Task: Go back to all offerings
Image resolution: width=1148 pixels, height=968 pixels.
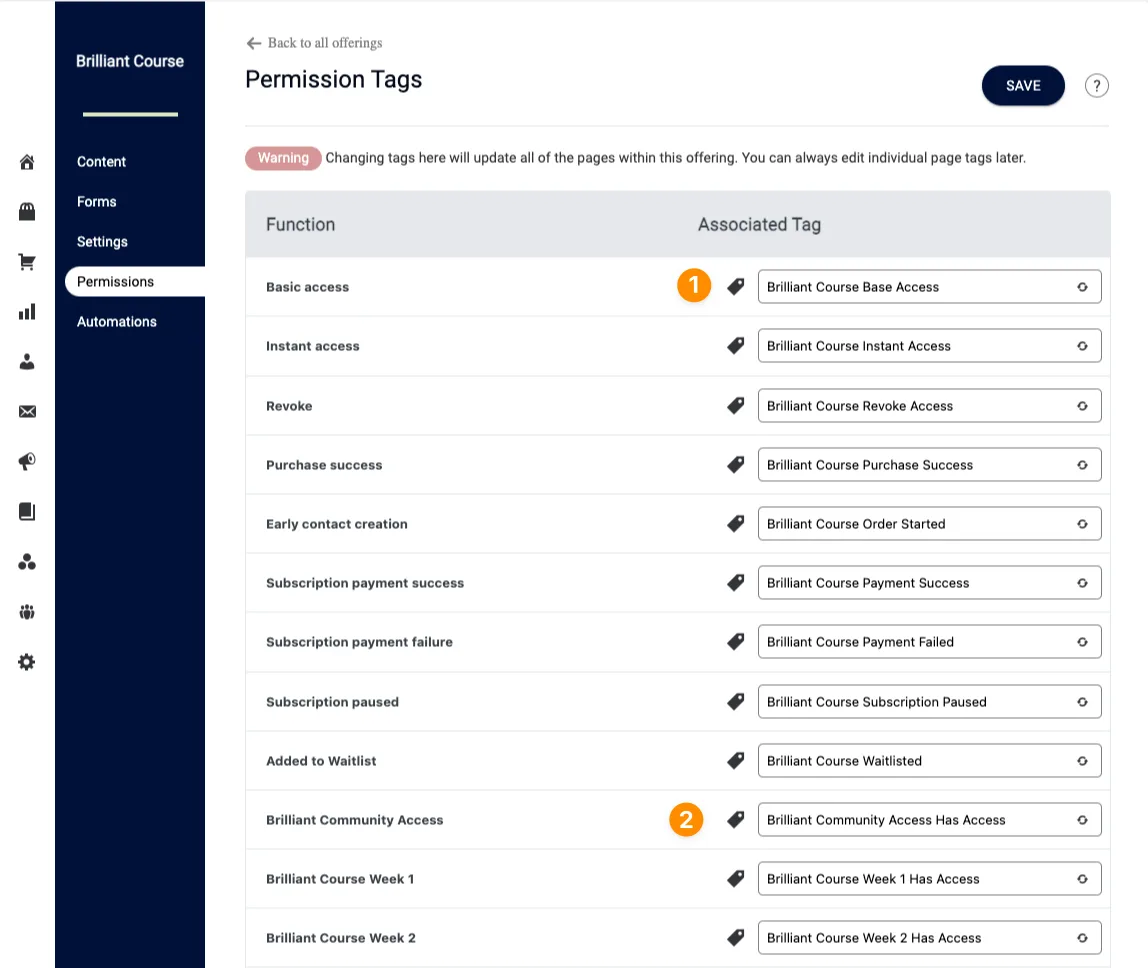Action: point(314,43)
